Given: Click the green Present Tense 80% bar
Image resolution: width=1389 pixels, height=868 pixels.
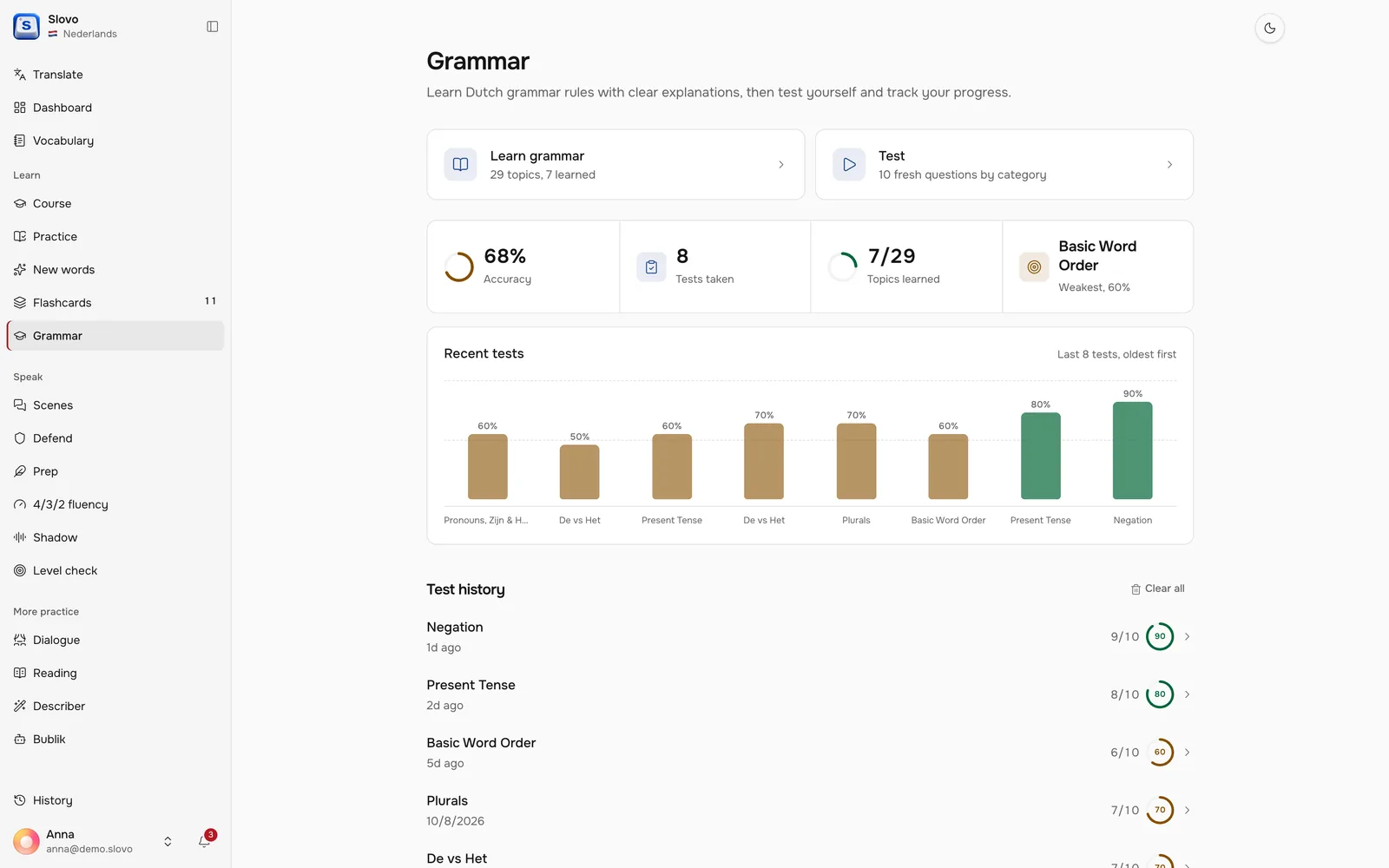Looking at the screenshot, I should 1041,456.
